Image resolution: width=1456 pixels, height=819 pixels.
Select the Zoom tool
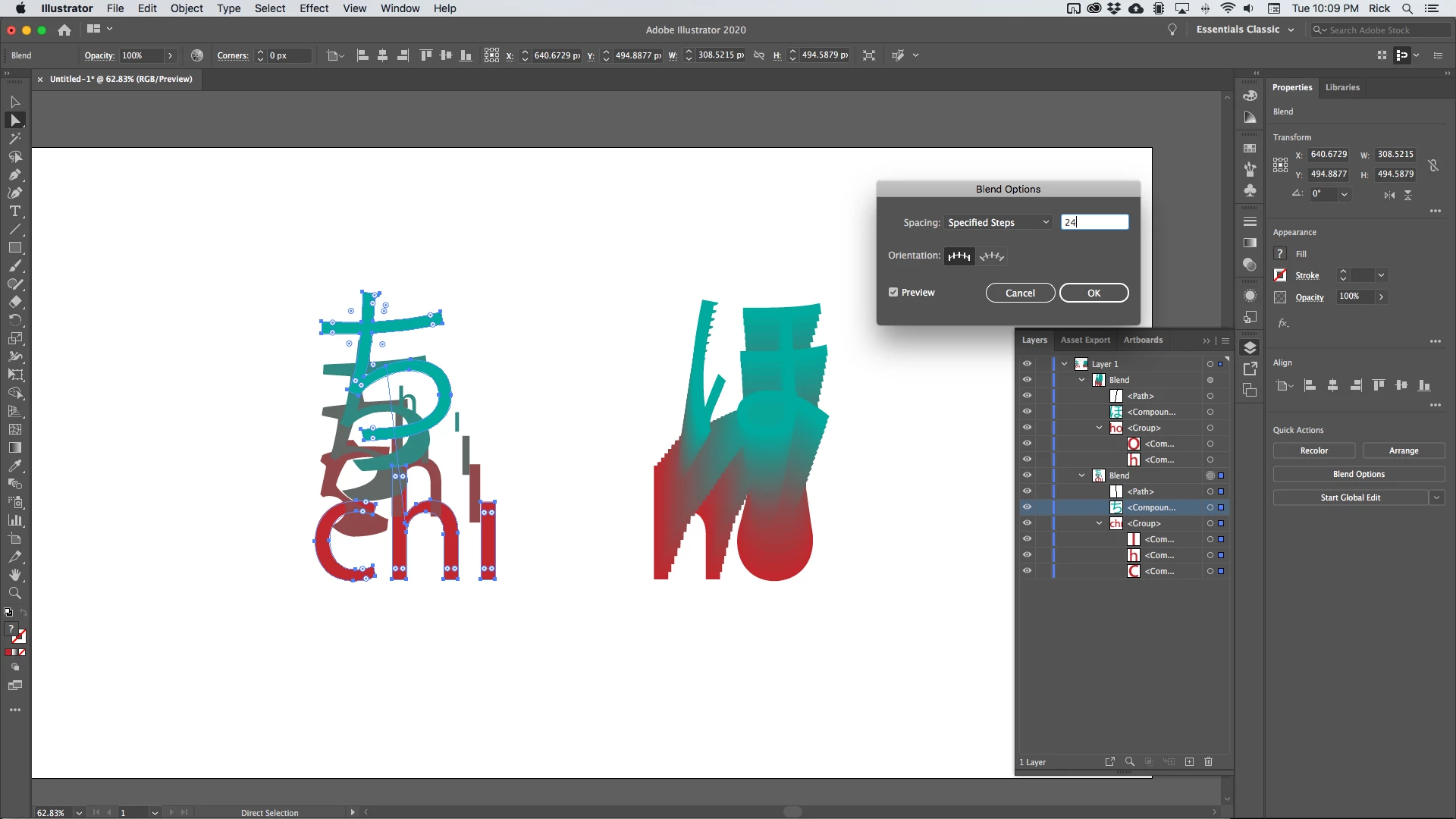click(x=14, y=594)
